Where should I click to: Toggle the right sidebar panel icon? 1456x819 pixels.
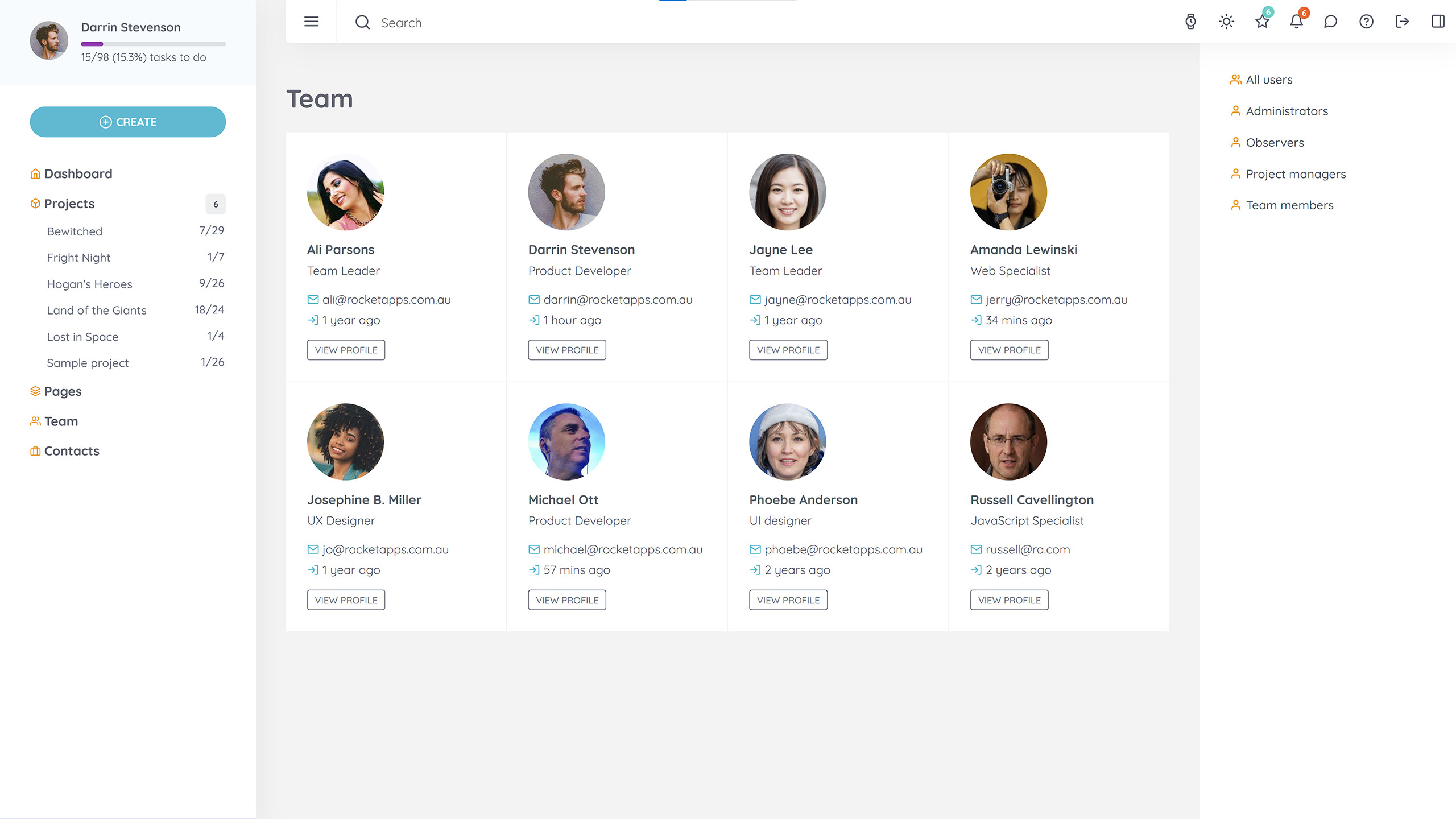pos(1438,22)
